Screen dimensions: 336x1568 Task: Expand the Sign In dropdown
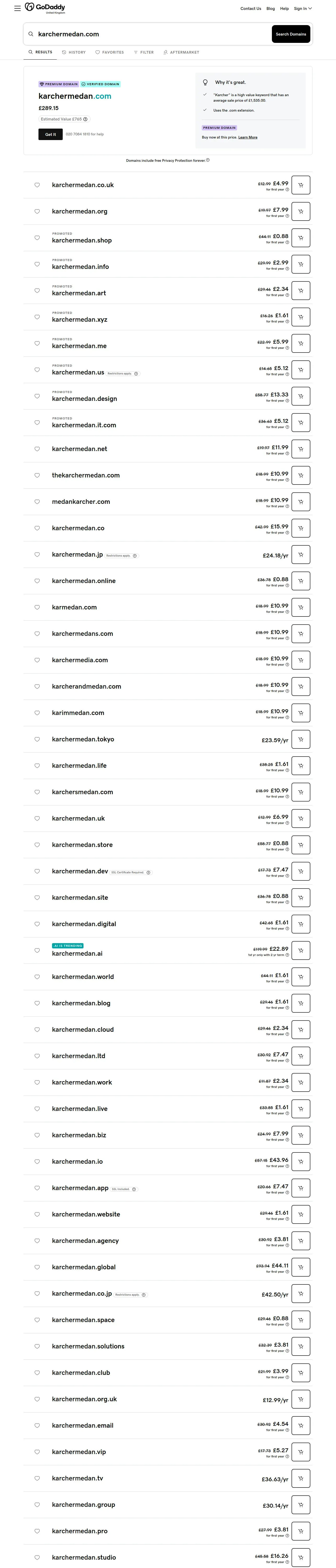303,9
